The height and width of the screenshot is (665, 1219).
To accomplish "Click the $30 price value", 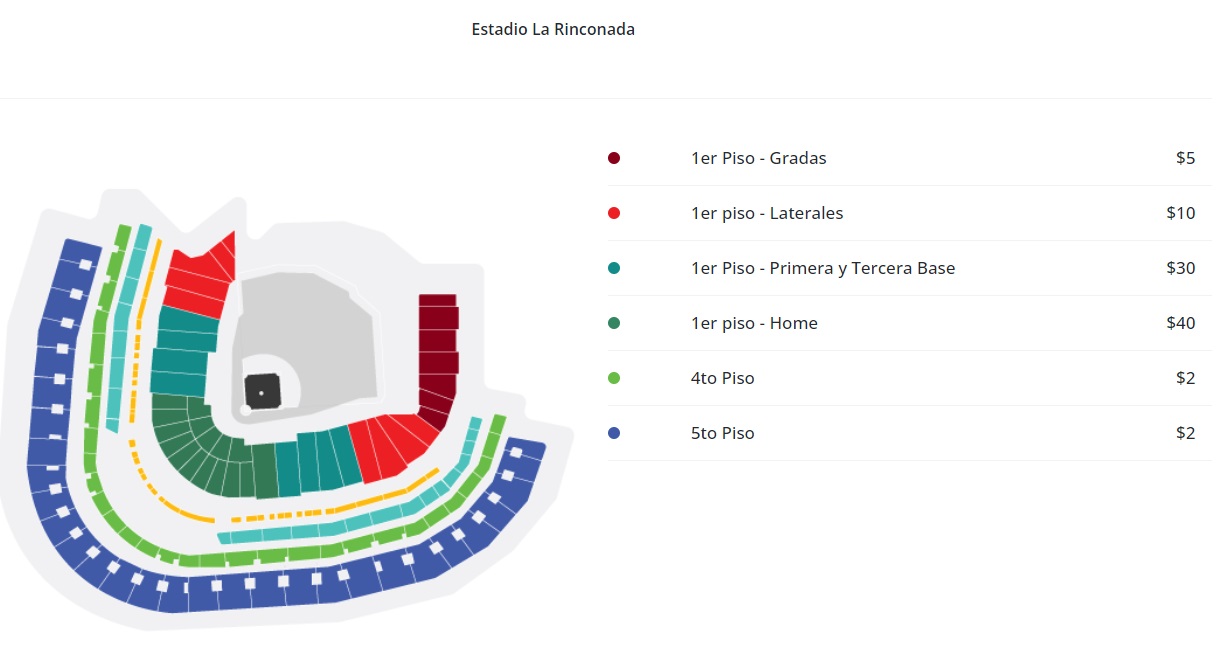I will [1180, 268].
